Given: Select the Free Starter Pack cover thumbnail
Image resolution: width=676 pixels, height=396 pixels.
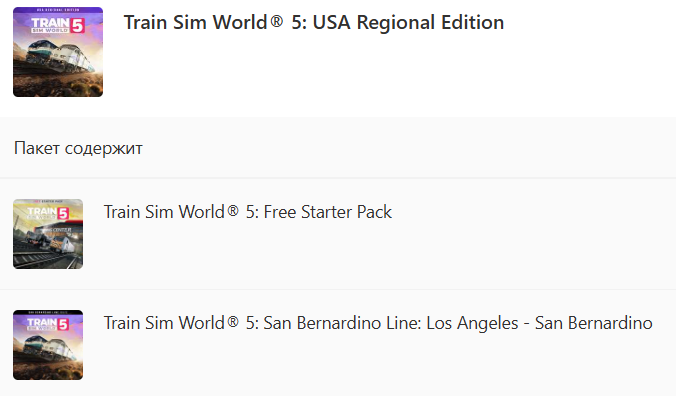Looking at the screenshot, I should 48,234.
